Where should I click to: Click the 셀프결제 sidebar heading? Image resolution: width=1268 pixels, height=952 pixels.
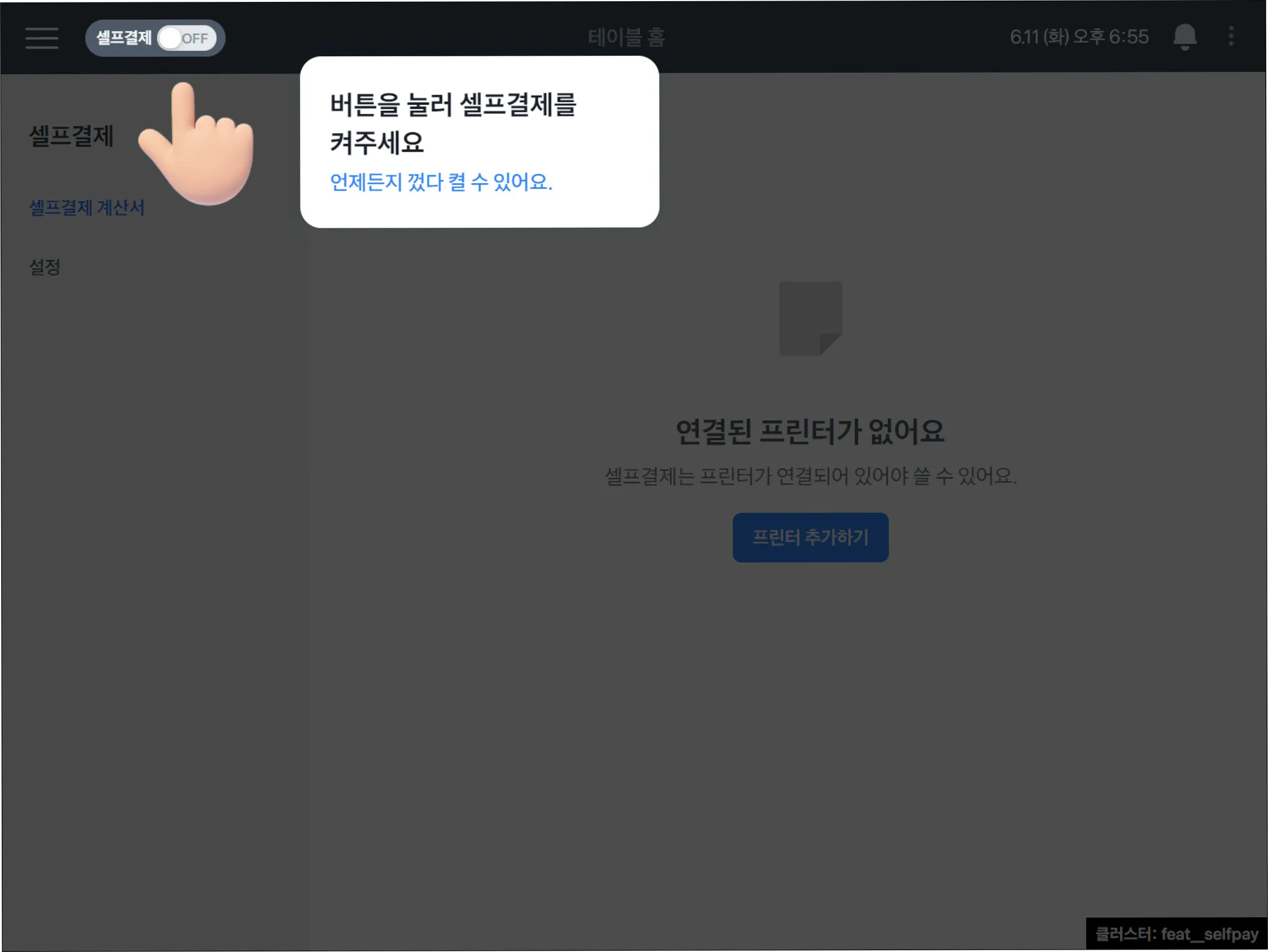pos(72,136)
